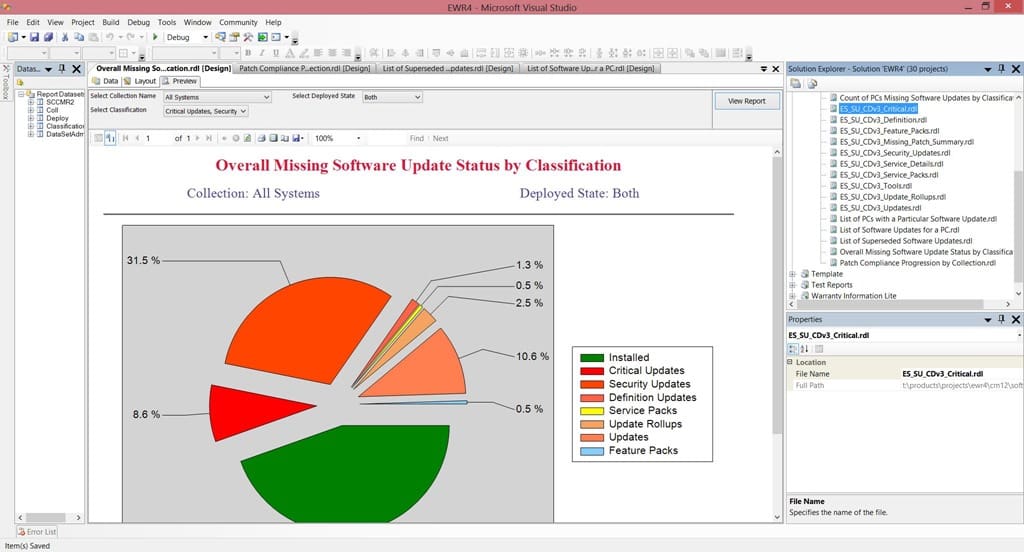The width and height of the screenshot is (1024, 552).
Task: Expand the SCCMR2 dataset node
Action: (x=31, y=102)
